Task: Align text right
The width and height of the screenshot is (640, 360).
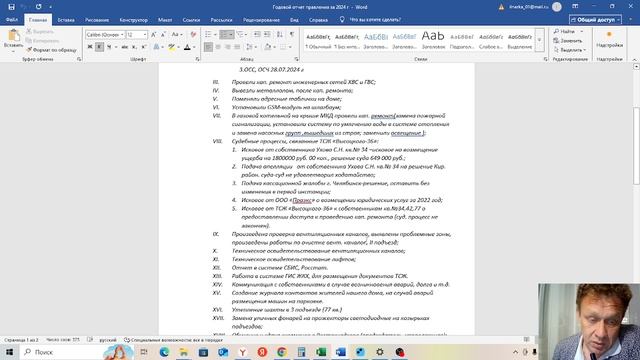Action: click(x=227, y=47)
